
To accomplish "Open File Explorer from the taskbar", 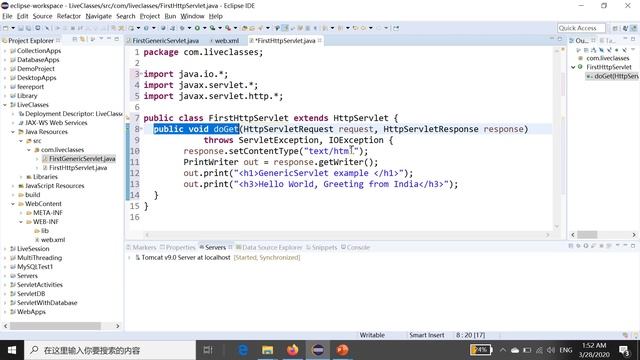I will click(268, 350).
